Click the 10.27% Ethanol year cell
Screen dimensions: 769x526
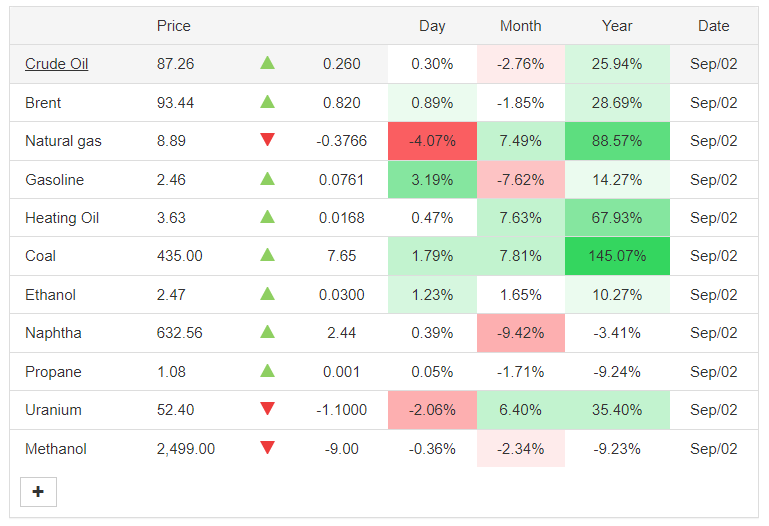[617, 295]
